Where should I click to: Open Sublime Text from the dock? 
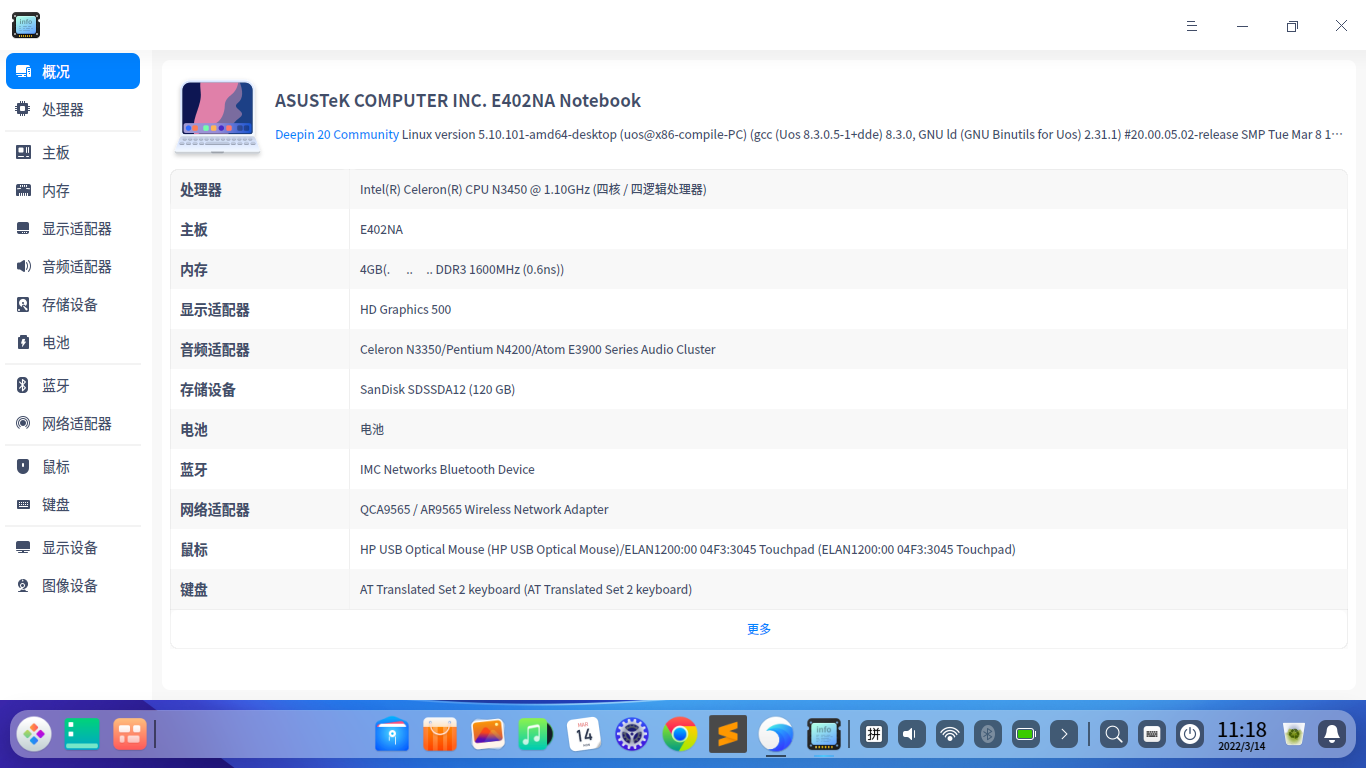point(728,735)
